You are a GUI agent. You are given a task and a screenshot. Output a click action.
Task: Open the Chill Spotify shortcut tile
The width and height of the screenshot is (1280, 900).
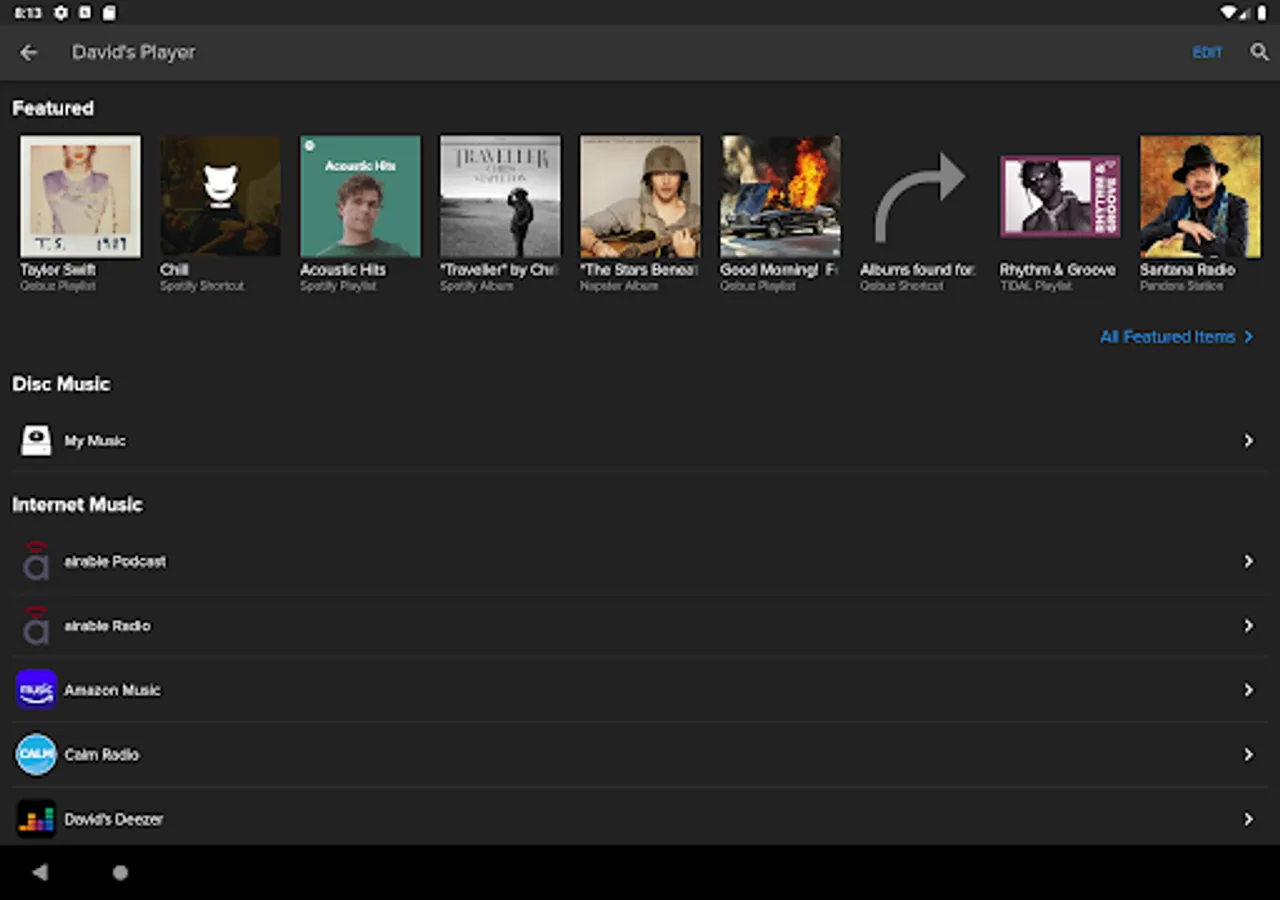[x=220, y=196]
